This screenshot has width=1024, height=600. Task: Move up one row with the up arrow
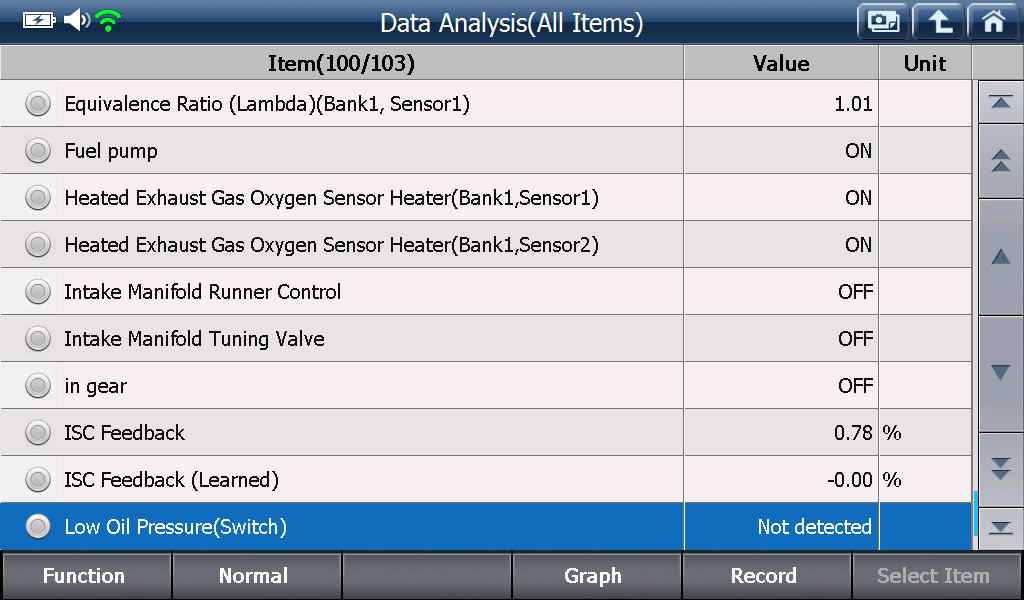tap(1000, 257)
